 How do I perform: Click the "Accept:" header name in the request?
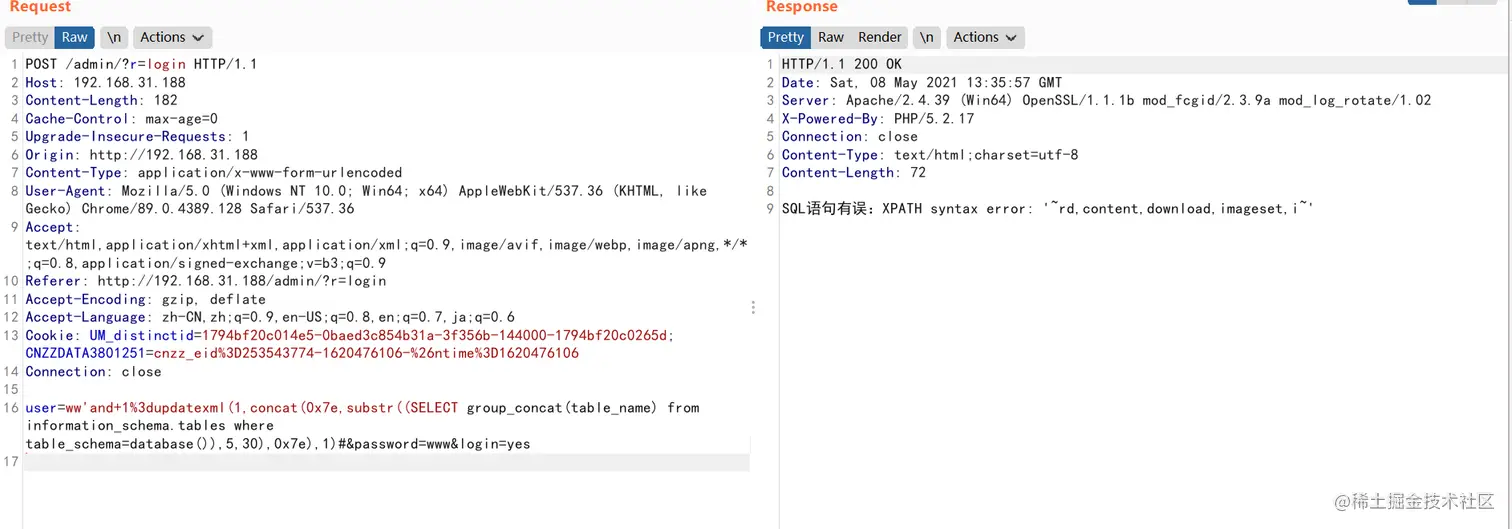[53, 227]
